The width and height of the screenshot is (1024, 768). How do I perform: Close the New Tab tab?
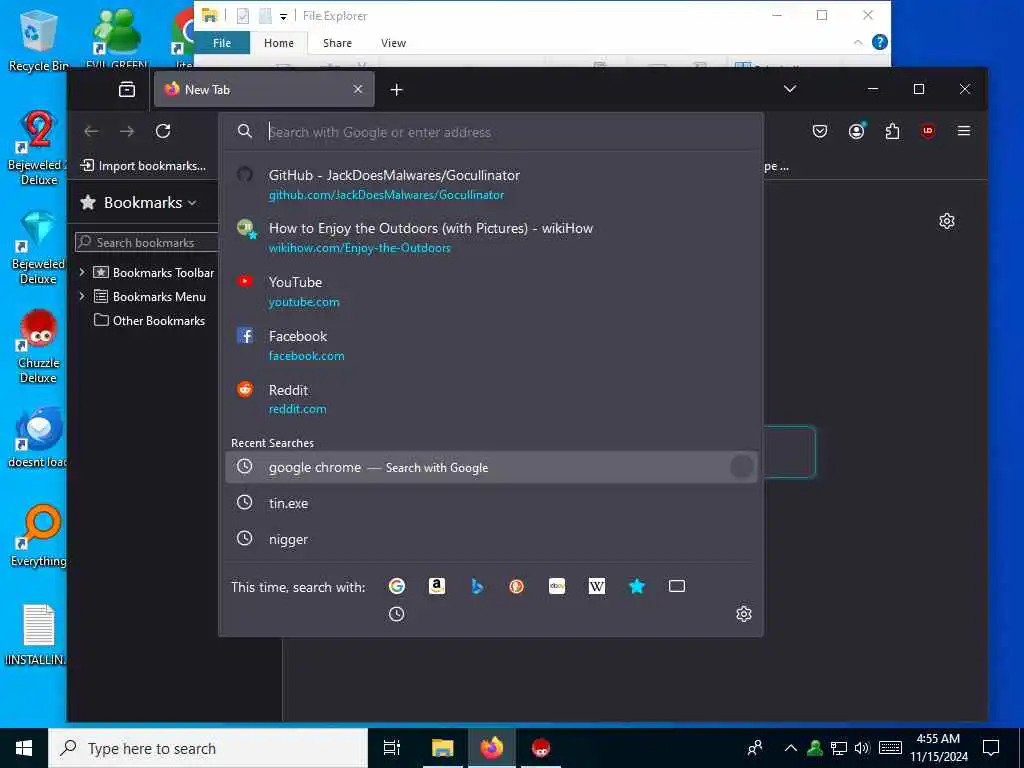358,89
